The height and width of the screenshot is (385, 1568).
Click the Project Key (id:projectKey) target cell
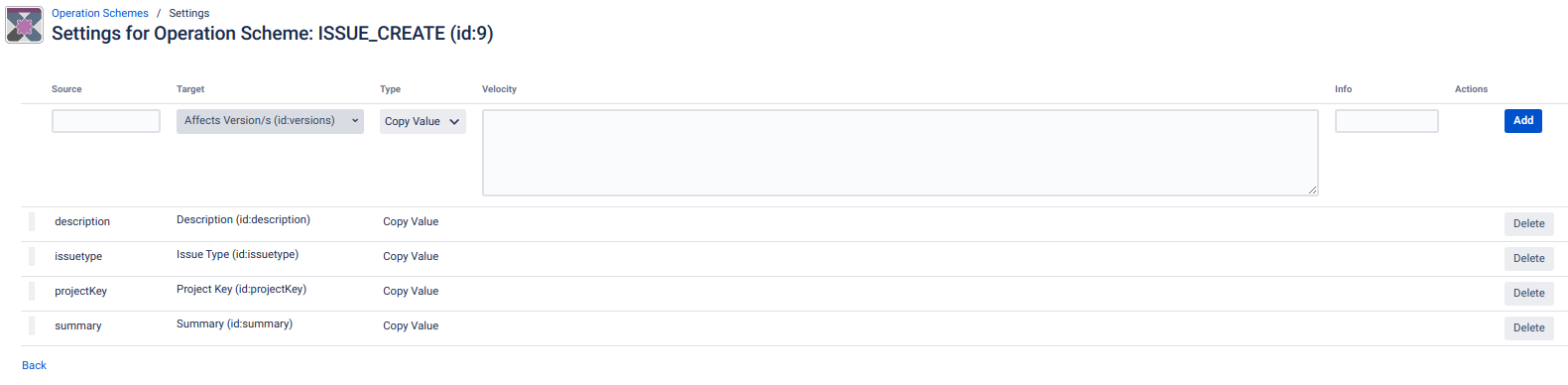pos(241,290)
